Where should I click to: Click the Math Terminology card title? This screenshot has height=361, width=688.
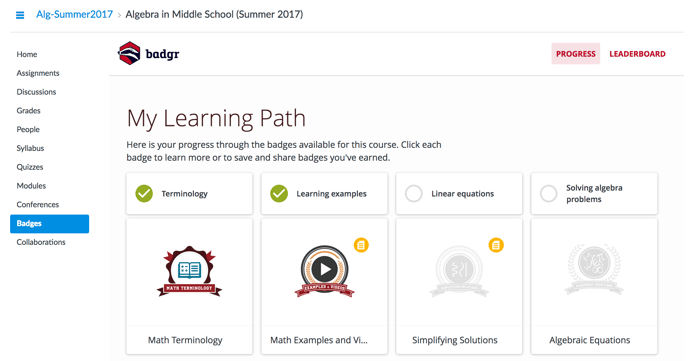pos(185,340)
